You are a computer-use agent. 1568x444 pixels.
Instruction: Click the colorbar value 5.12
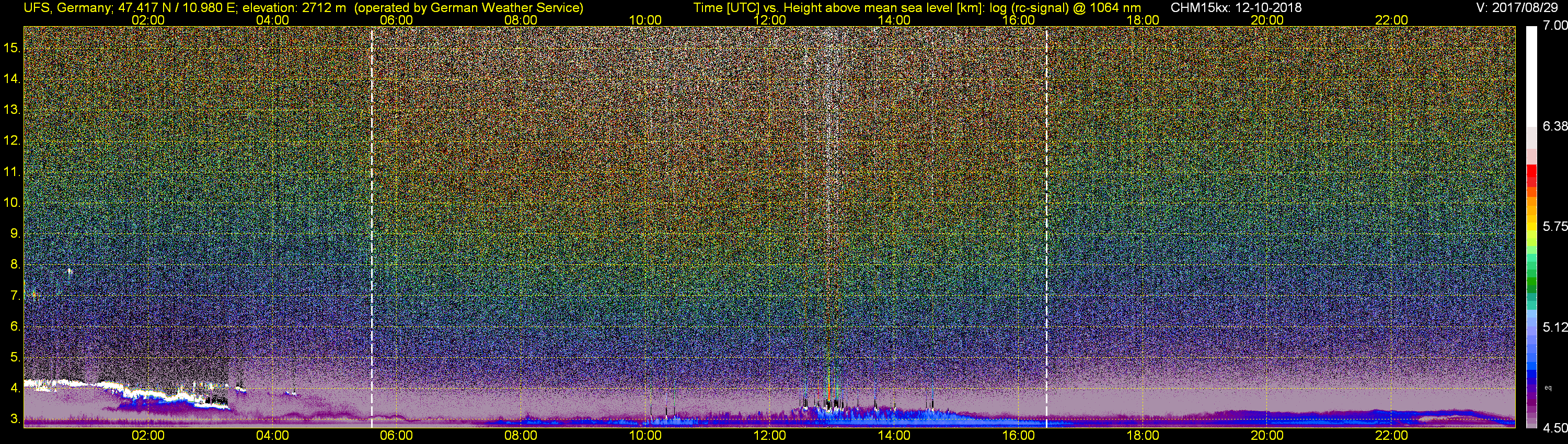pos(1555,327)
